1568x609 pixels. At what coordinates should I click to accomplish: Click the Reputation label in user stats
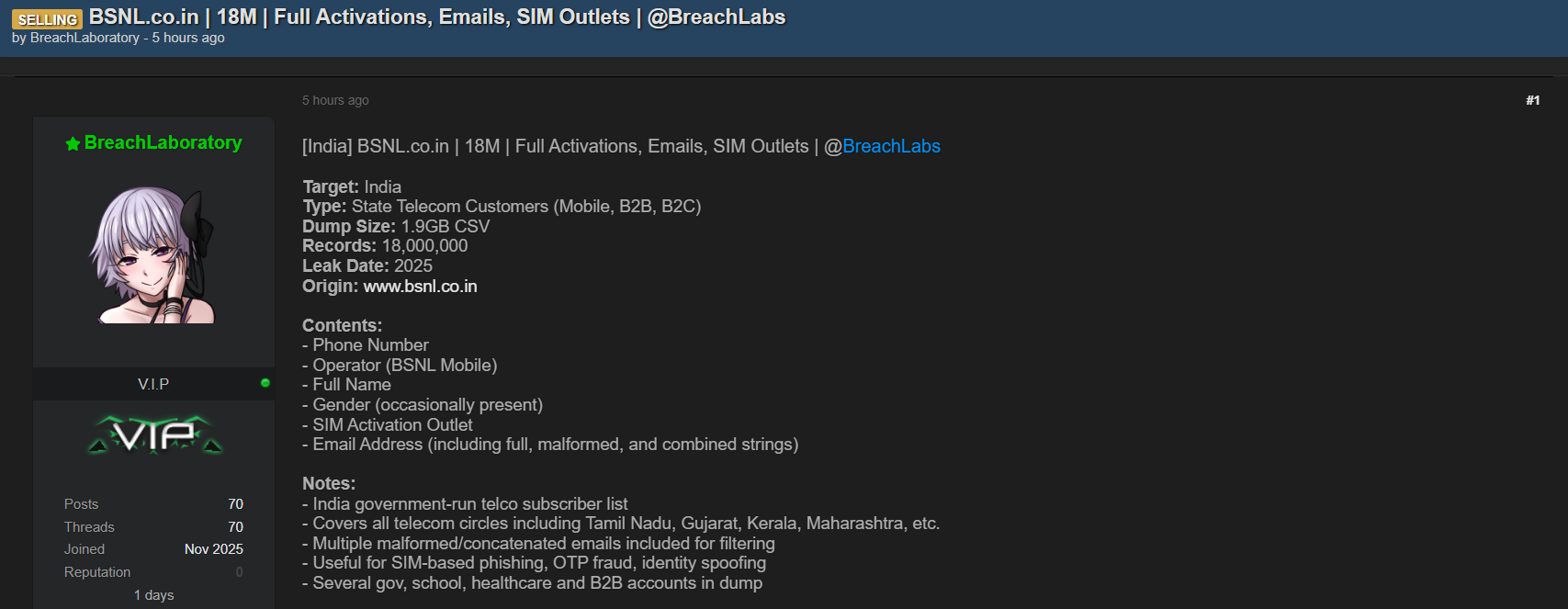pos(97,572)
